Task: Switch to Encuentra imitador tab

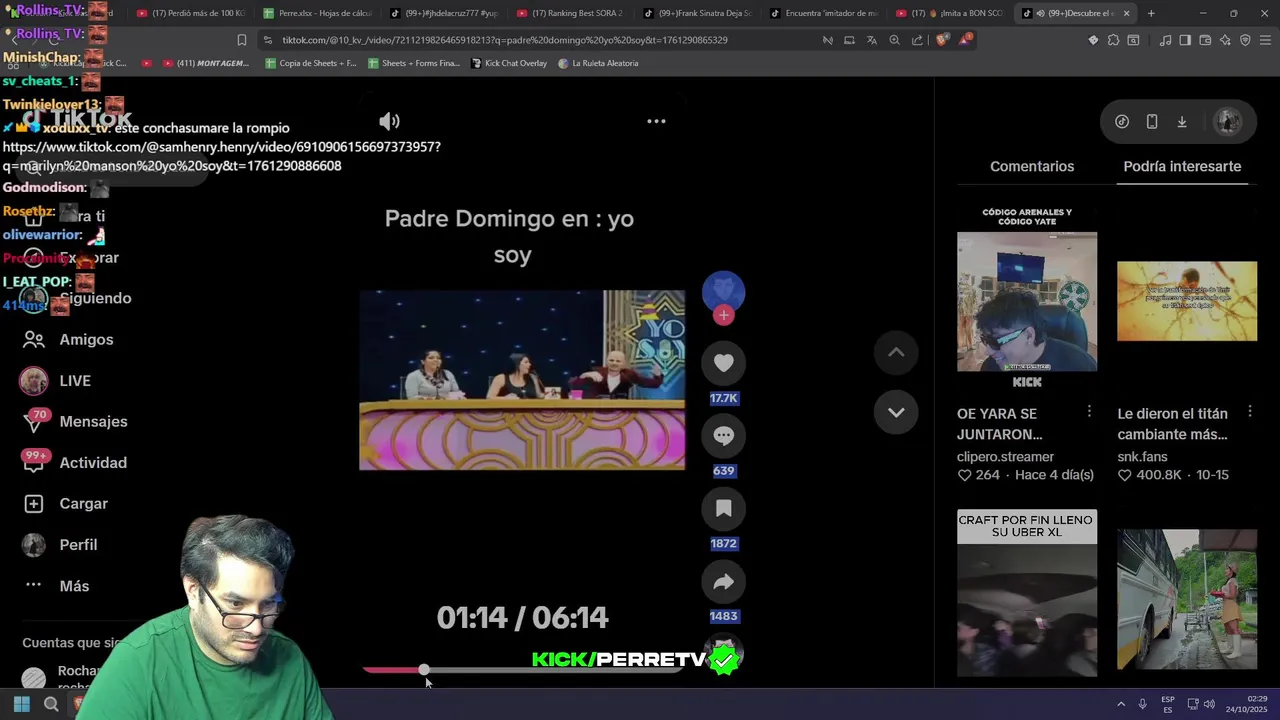Action: pyautogui.click(x=823, y=13)
